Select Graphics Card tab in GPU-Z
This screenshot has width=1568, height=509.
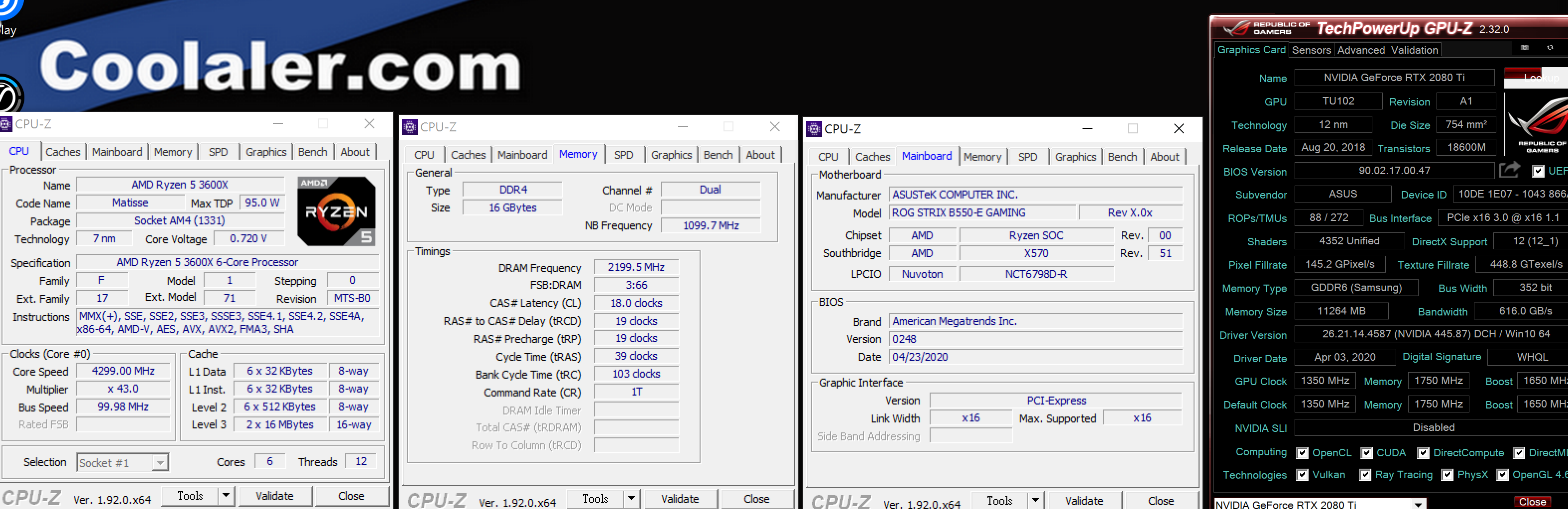click(x=1251, y=50)
